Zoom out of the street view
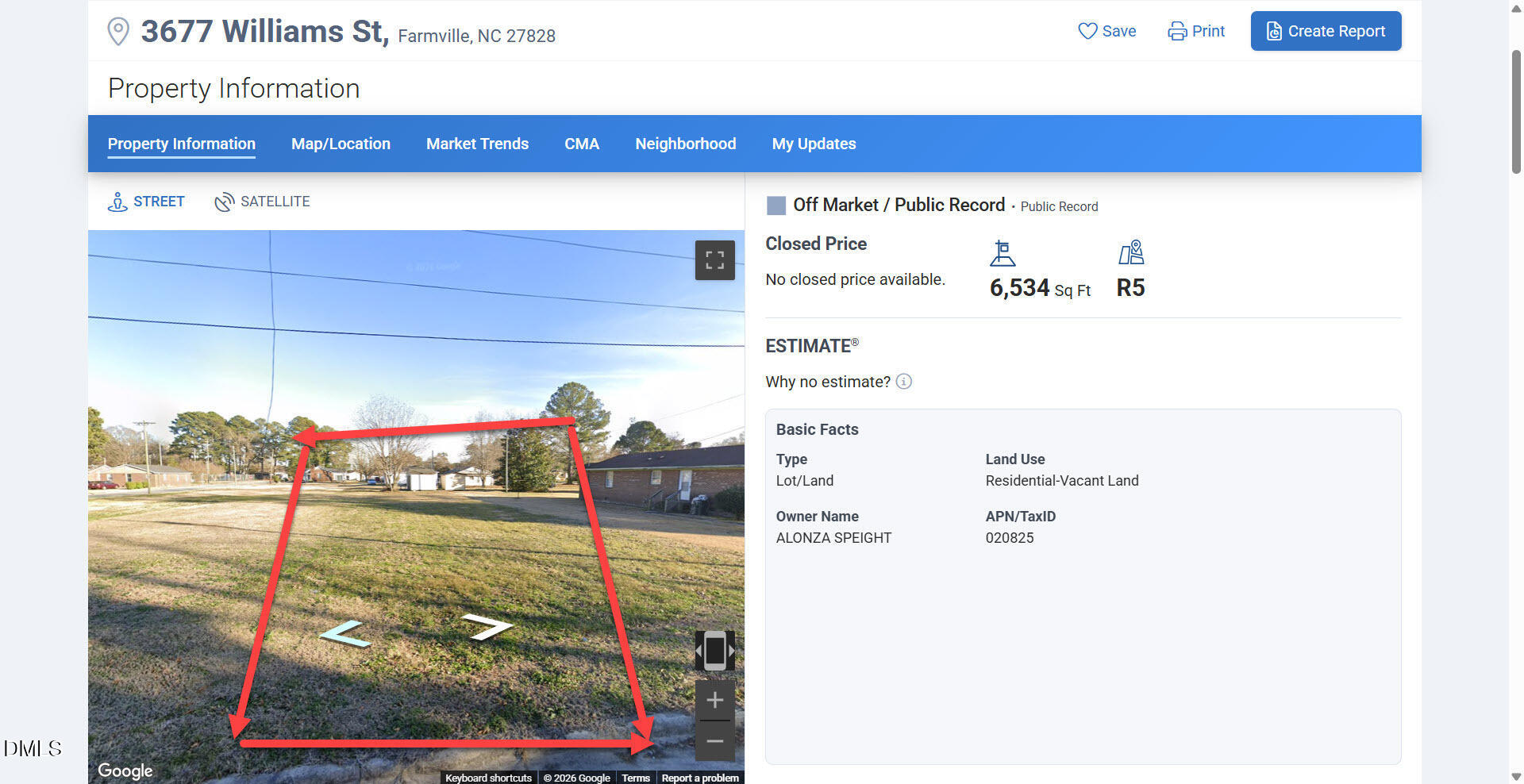The image size is (1524, 784). pos(714,742)
